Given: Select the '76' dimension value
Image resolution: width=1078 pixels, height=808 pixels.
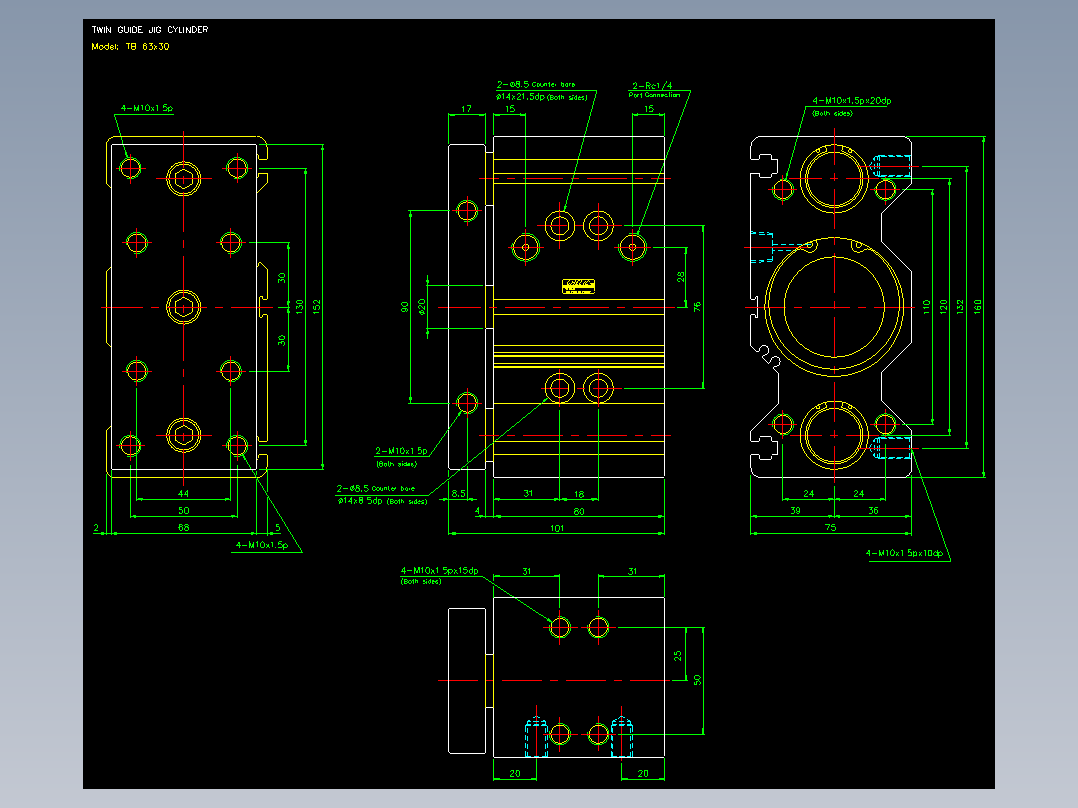Looking at the screenshot, I should point(697,307).
